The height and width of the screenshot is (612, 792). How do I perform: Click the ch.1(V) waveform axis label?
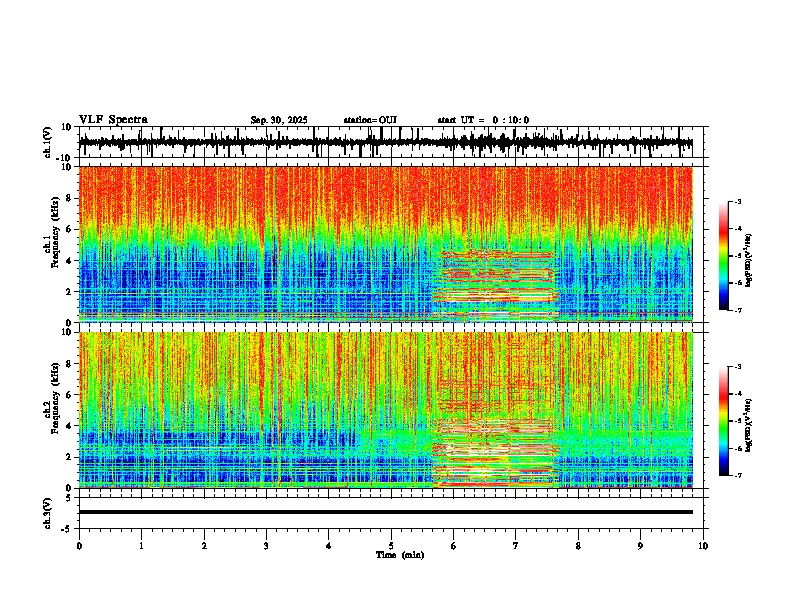(48, 142)
